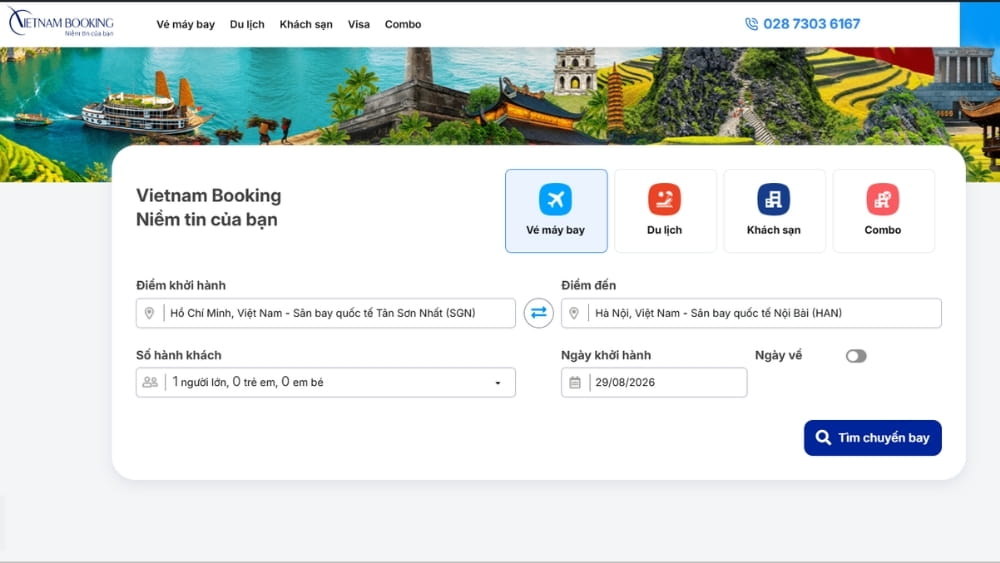Edit the Điểm khởi hành departure field
The image size is (1000, 563).
point(326,313)
